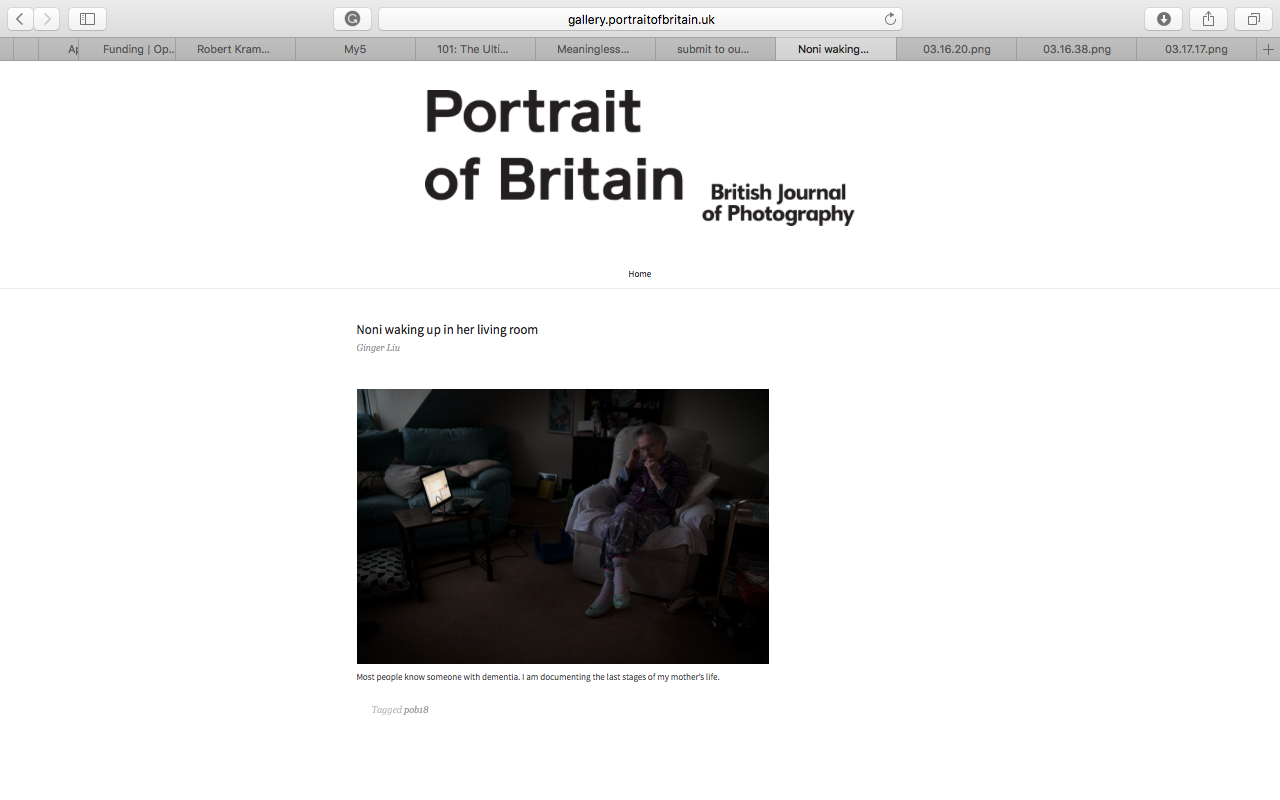This screenshot has height=800, width=1280.
Task: Switch to the 03.17.17.png tab
Action: [1196, 49]
